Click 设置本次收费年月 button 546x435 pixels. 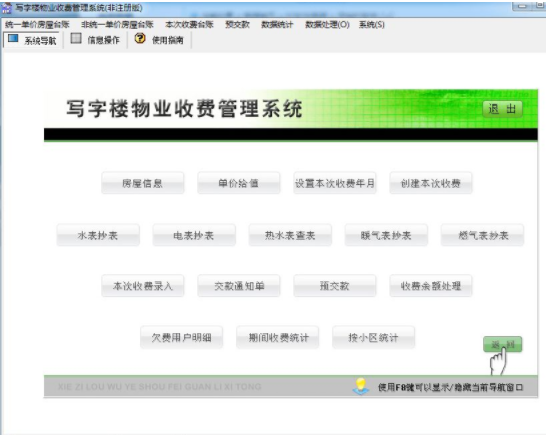(335, 183)
